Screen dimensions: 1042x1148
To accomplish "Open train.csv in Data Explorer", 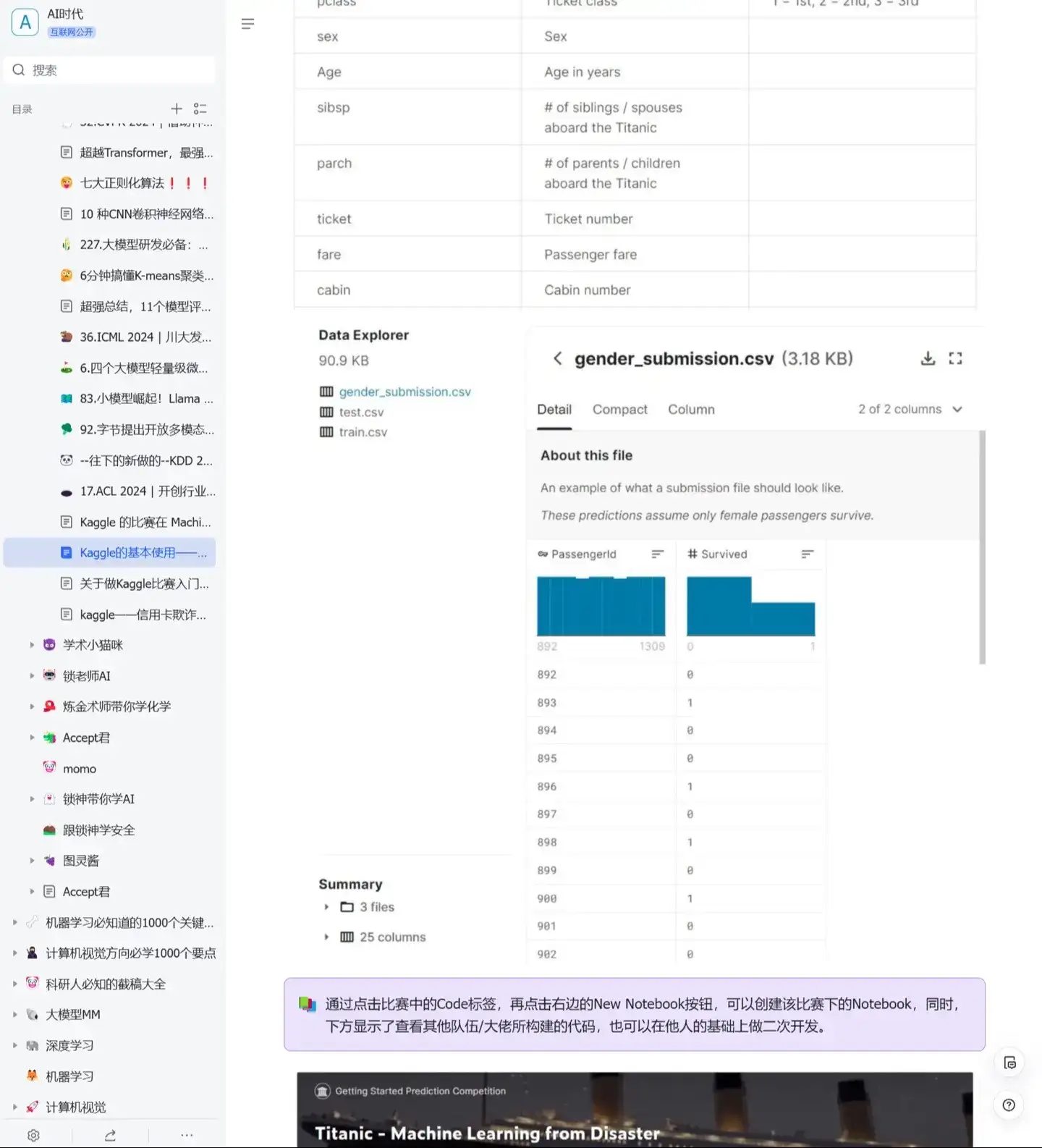I will pyautogui.click(x=363, y=432).
